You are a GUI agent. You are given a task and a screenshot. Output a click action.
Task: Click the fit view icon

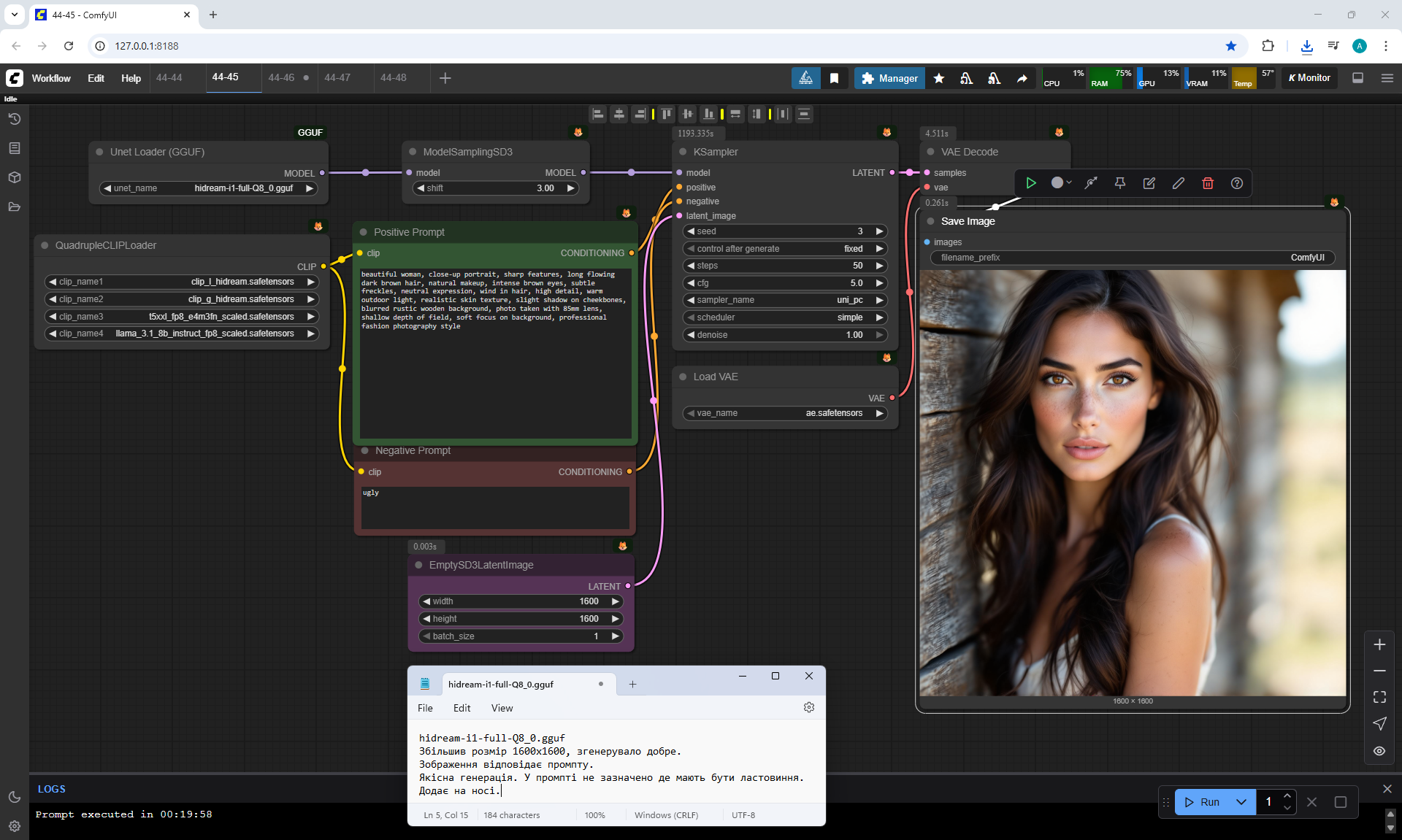pos(1379,697)
